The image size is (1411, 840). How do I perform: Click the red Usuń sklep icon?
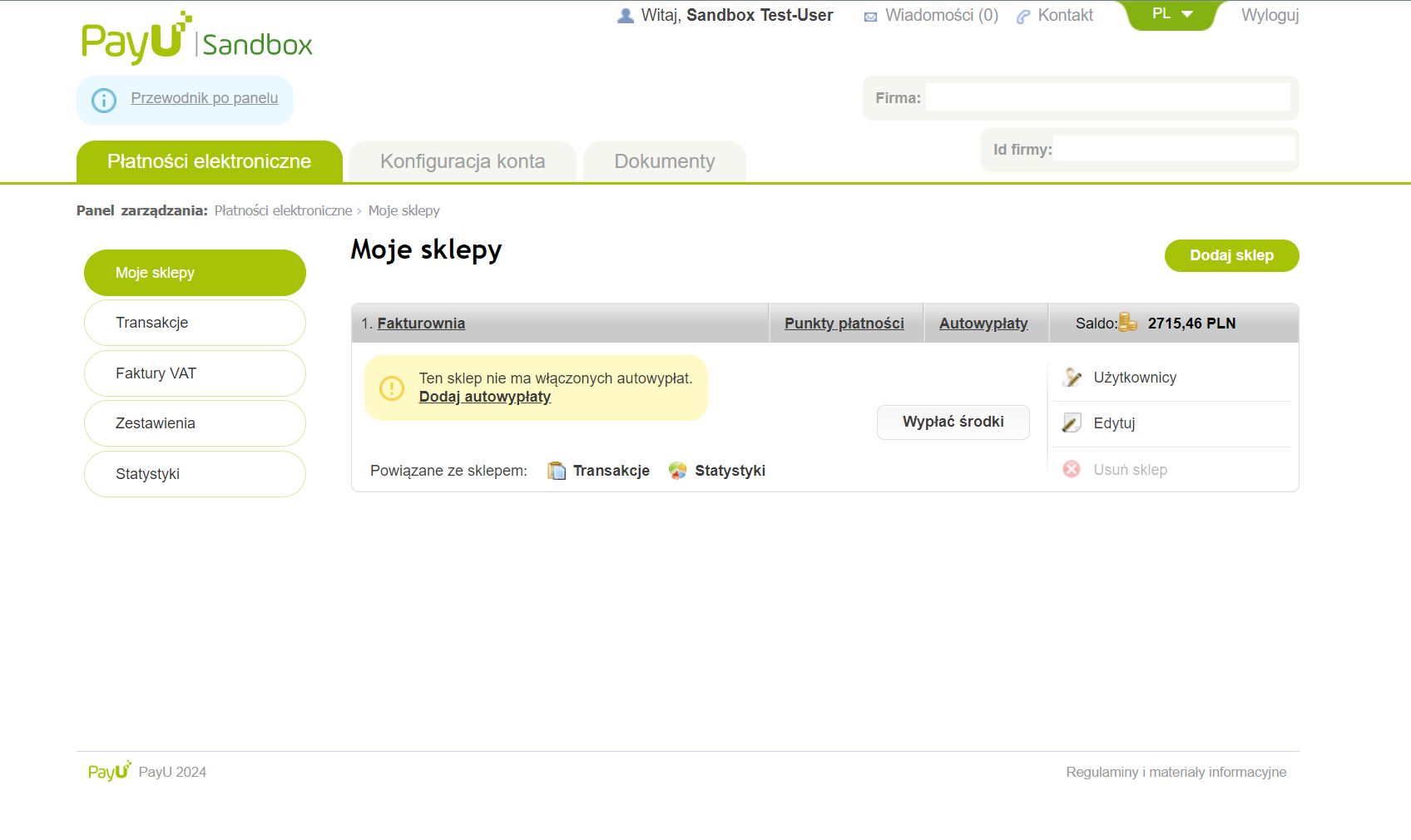click(x=1072, y=469)
